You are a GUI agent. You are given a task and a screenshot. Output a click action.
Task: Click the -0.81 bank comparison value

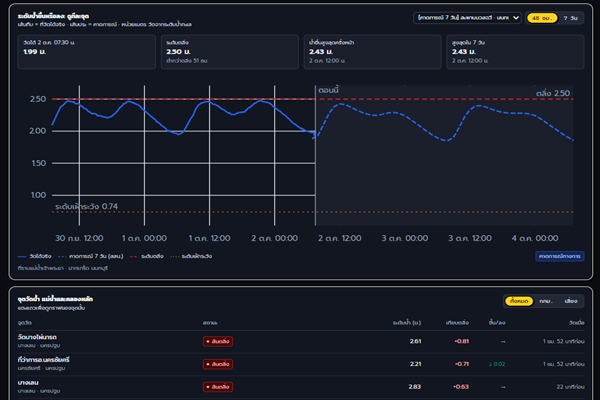(x=461, y=341)
